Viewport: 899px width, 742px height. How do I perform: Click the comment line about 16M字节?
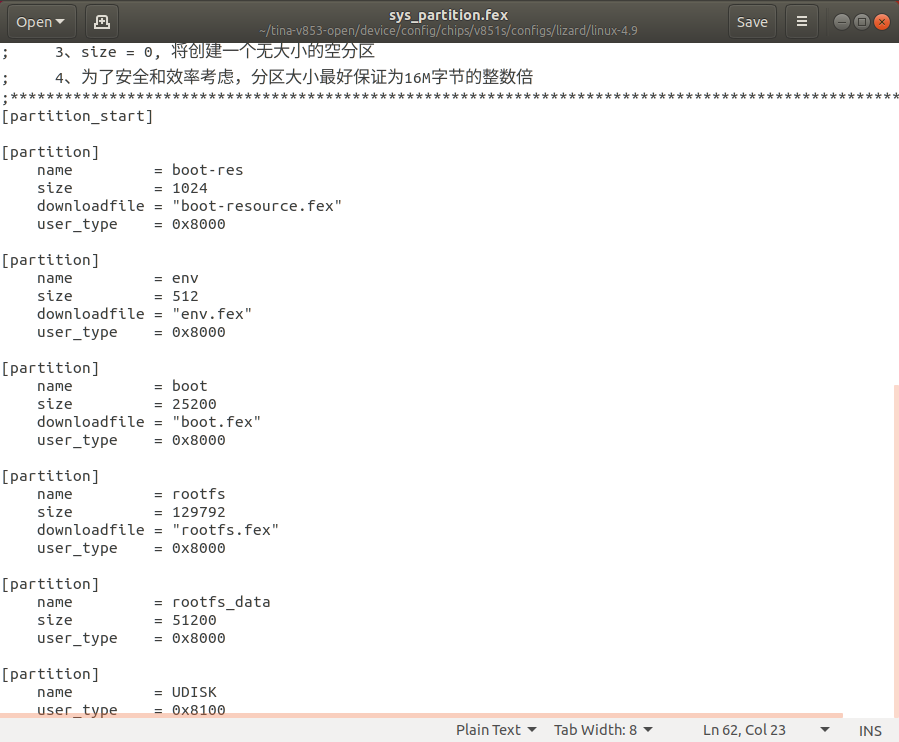268,76
